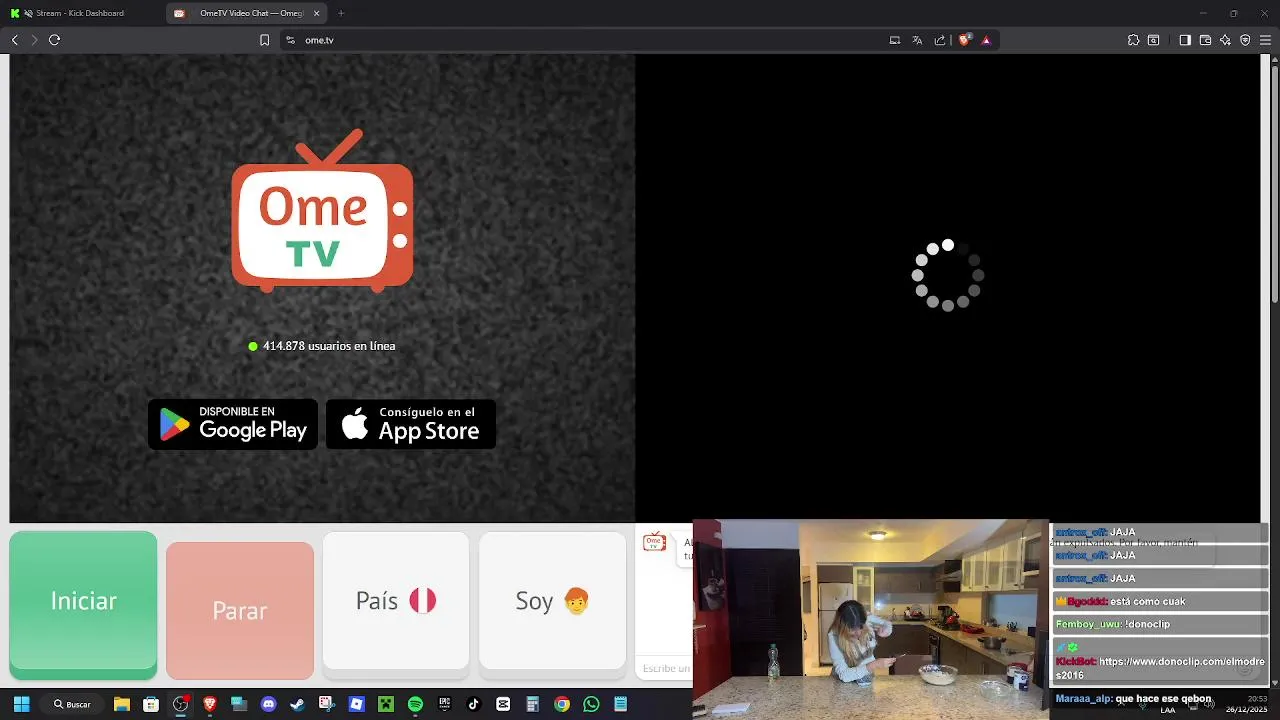The width and height of the screenshot is (1280, 720).
Task: Go back in browser history
Action: (14, 40)
